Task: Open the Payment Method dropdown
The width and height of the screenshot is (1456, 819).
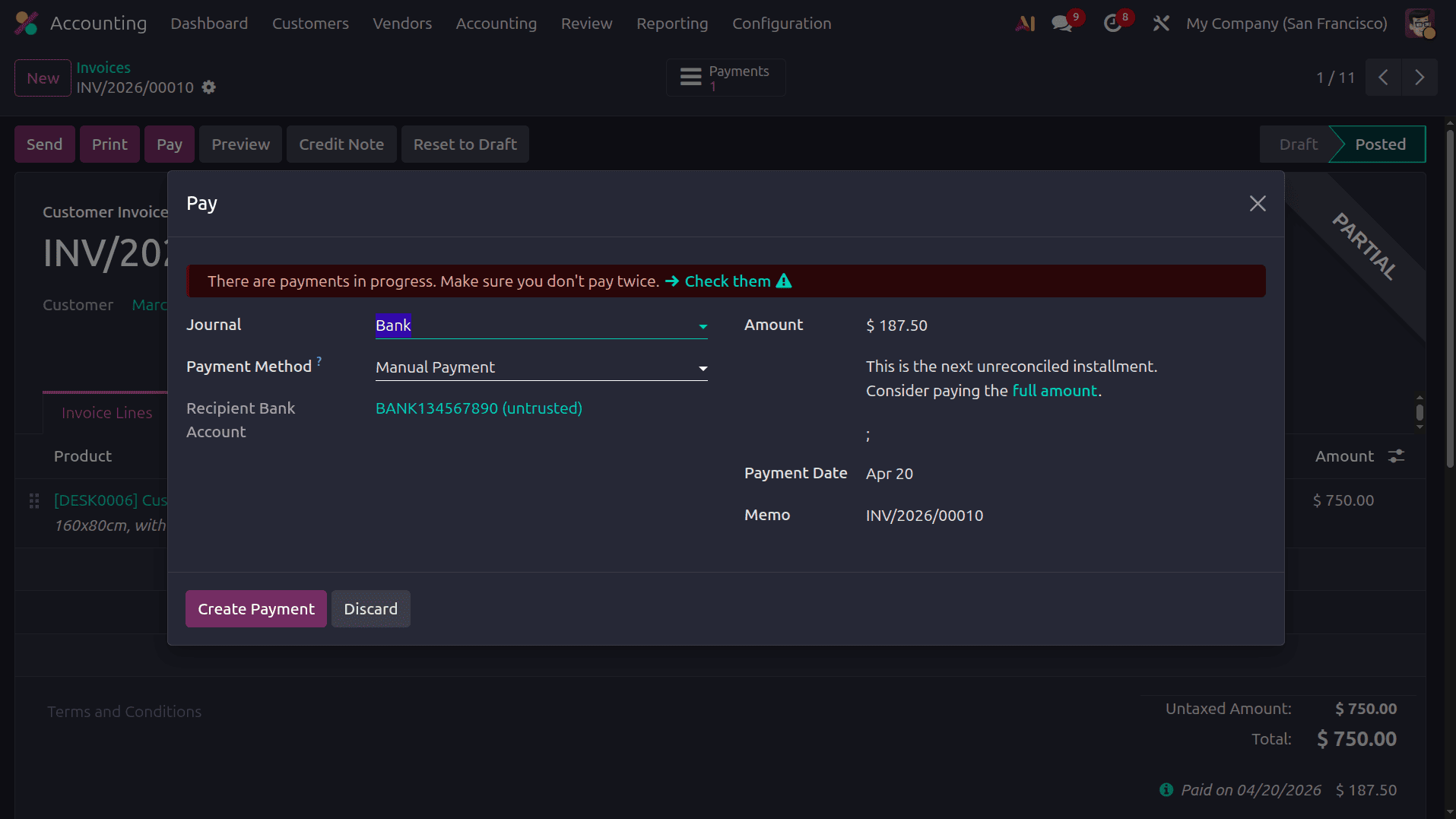Action: pos(703,368)
